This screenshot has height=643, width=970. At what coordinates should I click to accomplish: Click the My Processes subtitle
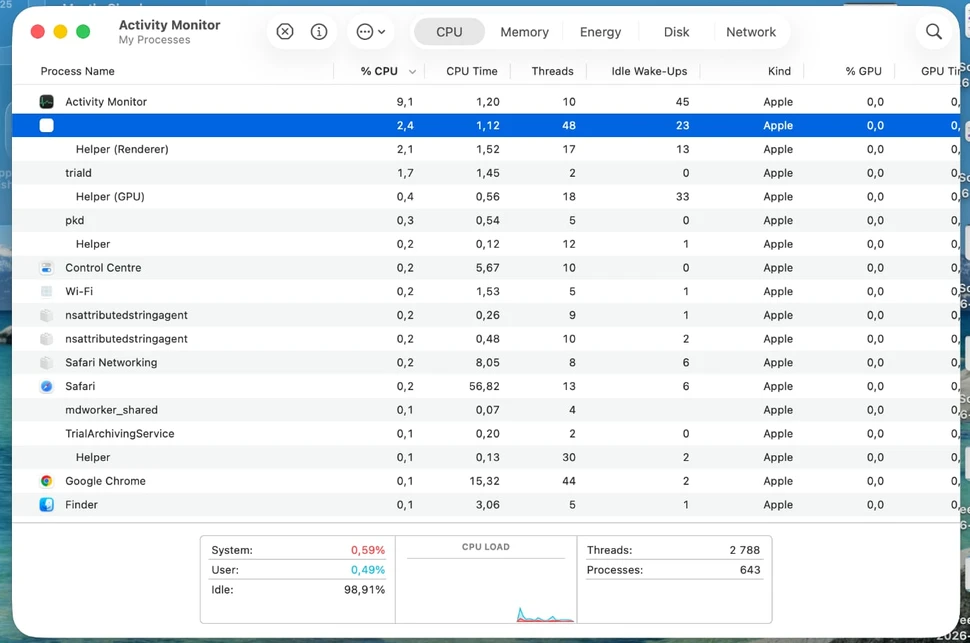tap(155, 40)
